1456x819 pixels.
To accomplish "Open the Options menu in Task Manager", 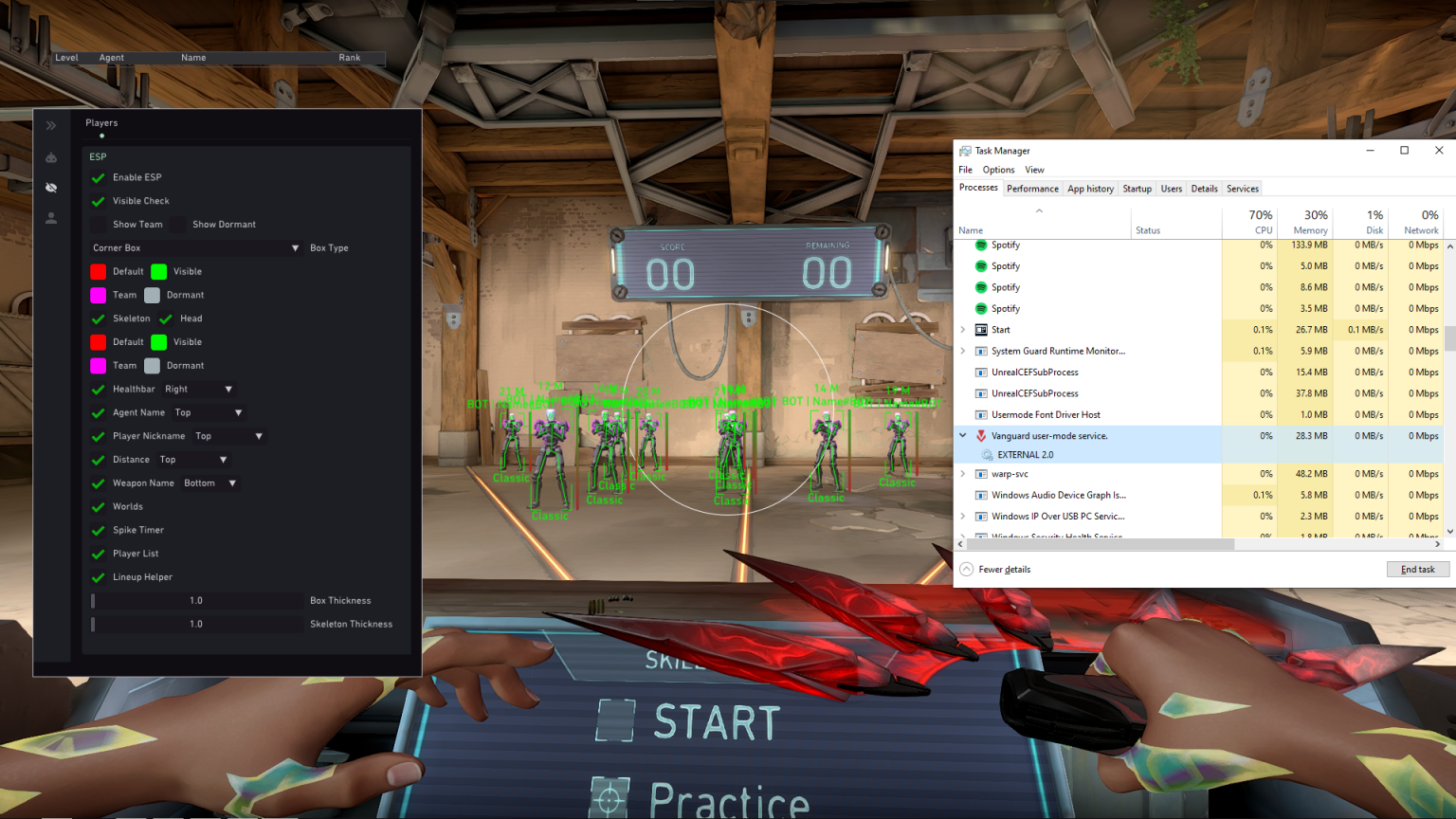I will click(x=998, y=170).
